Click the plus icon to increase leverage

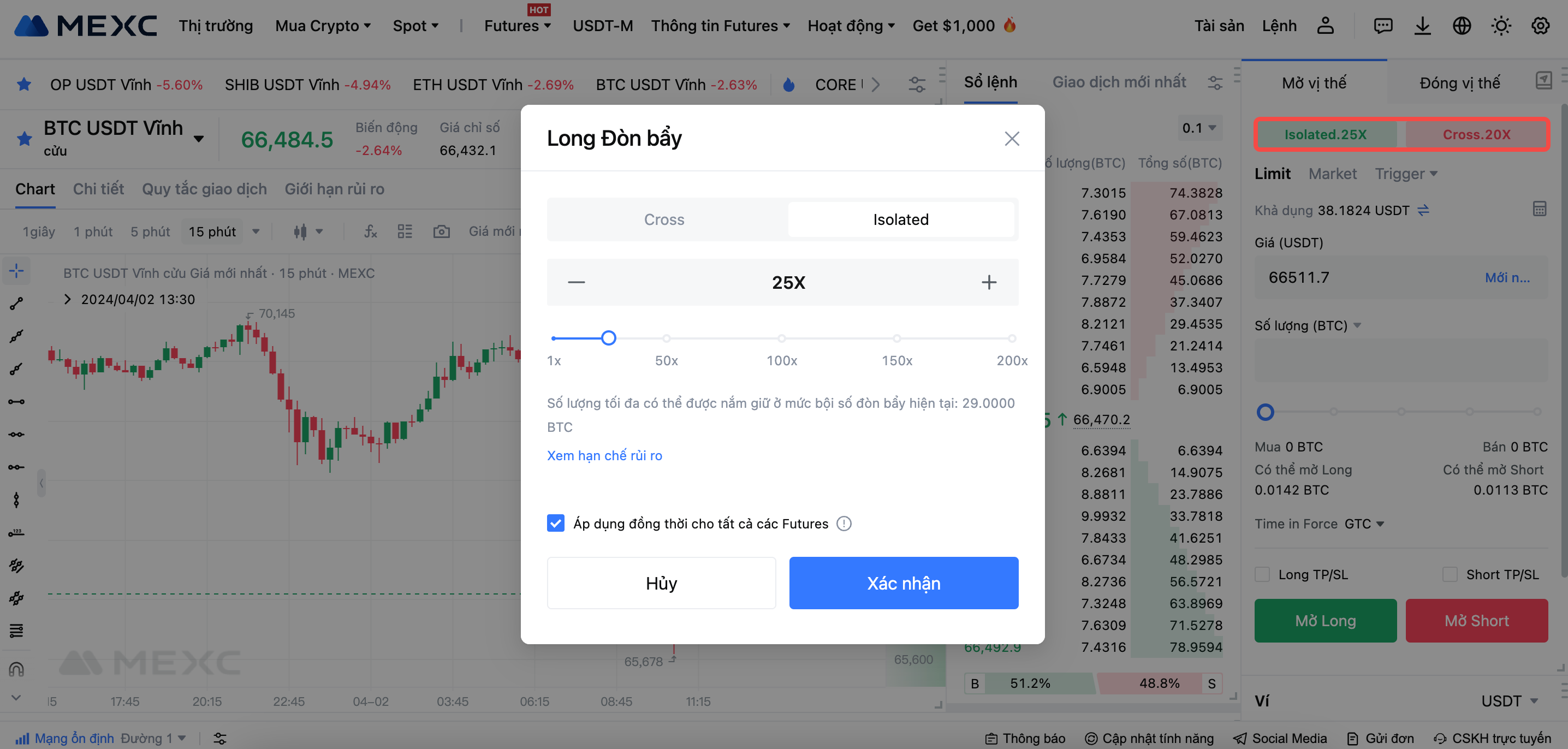coord(989,282)
